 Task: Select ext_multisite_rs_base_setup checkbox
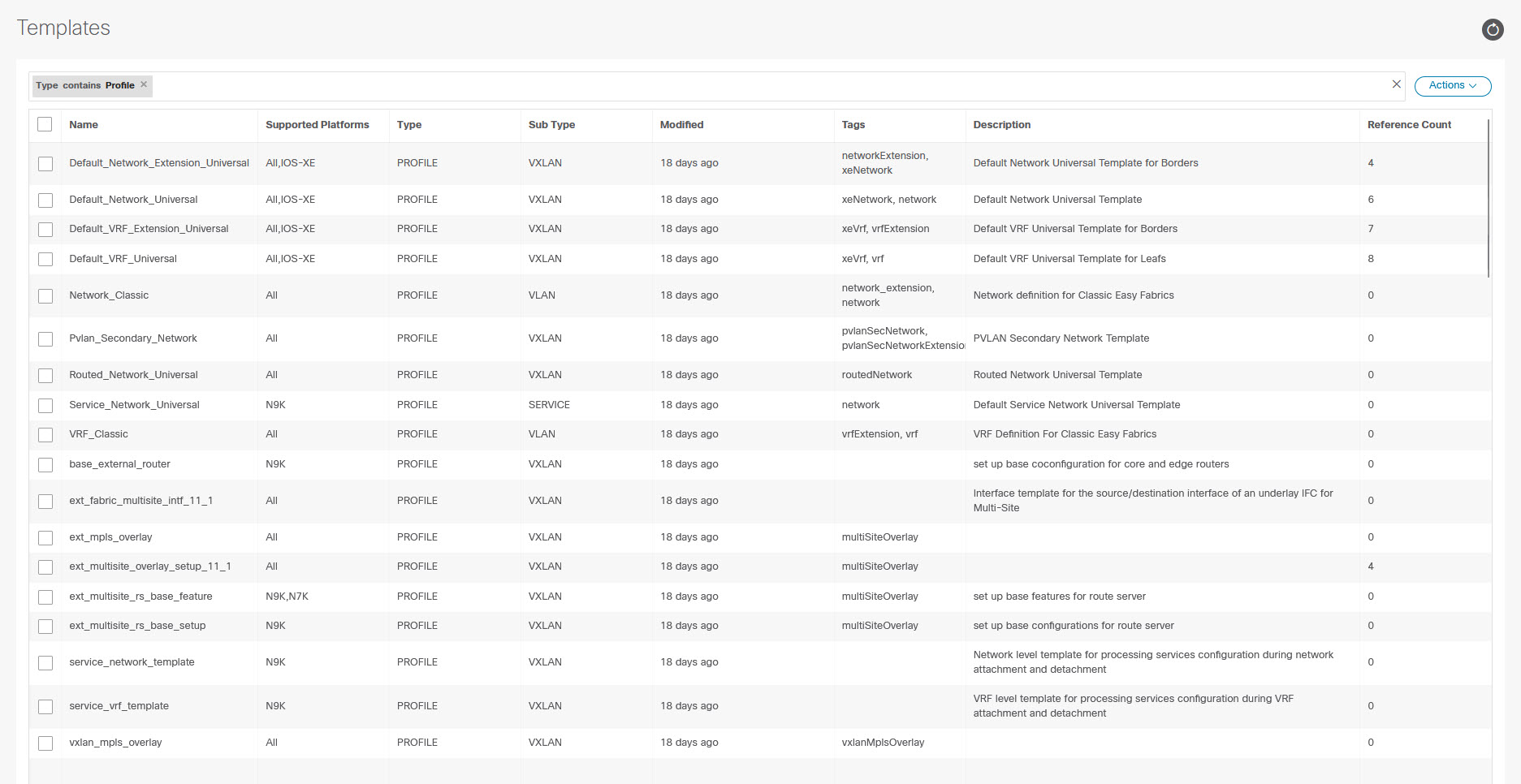[45, 627]
